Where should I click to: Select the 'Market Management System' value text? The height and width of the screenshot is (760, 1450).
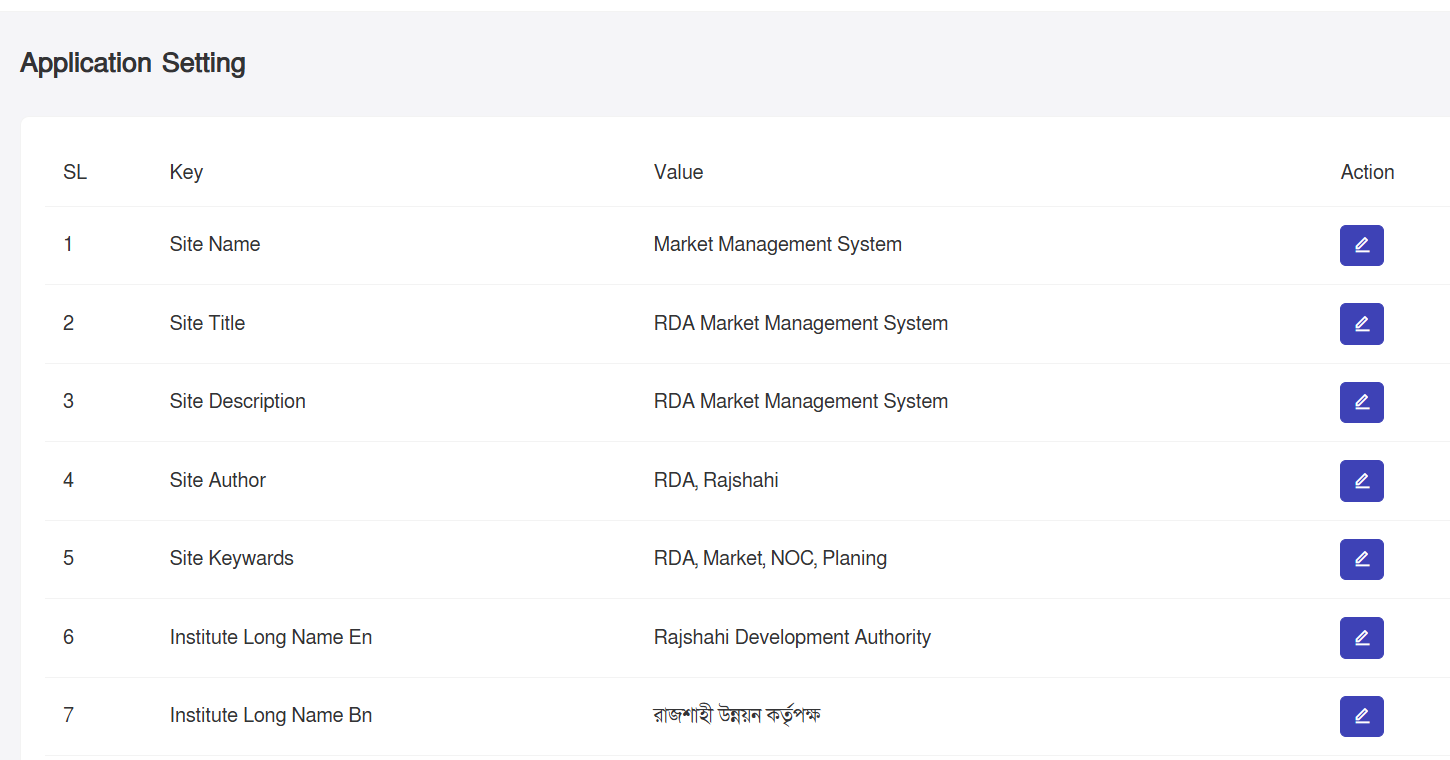777,244
